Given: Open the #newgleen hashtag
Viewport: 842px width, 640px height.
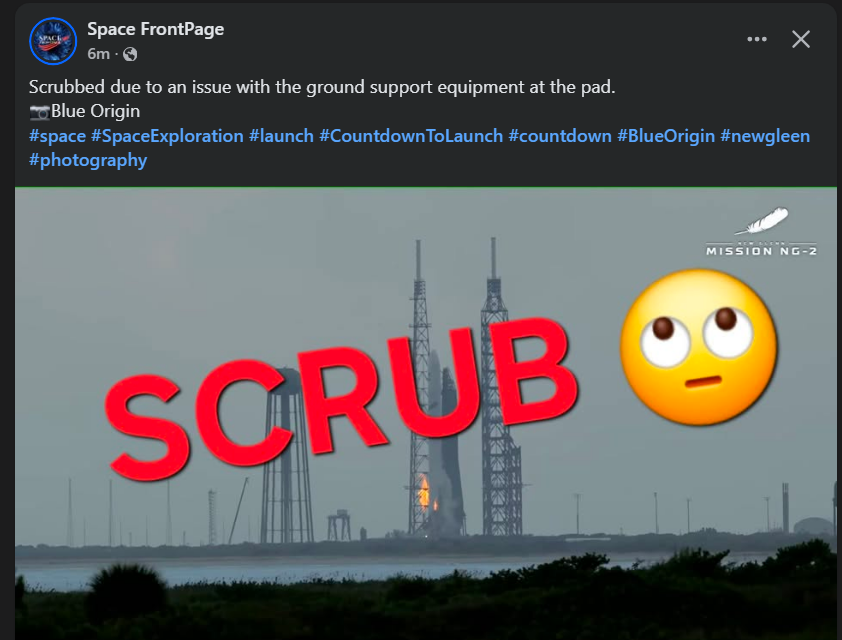Looking at the screenshot, I should click(765, 136).
